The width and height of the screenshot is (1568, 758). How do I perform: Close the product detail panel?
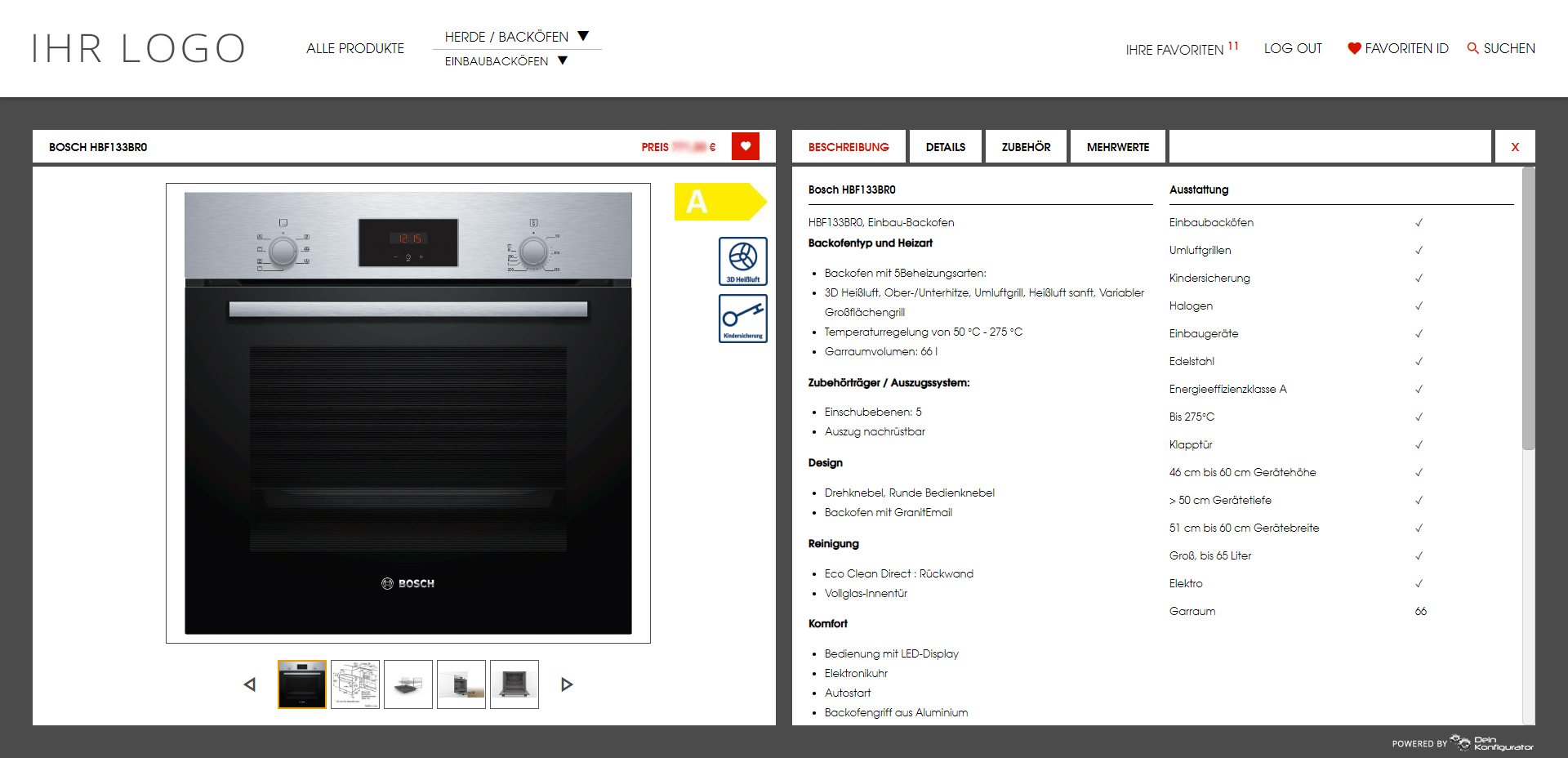point(1515,147)
